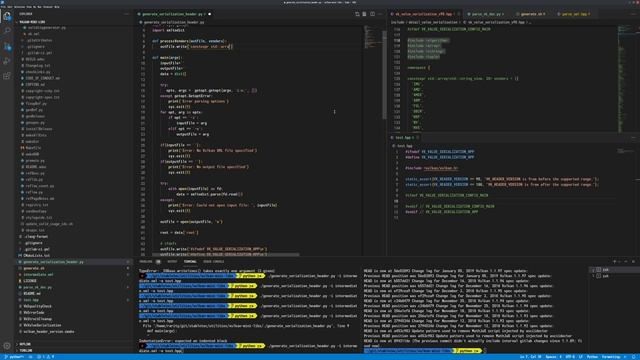Open generate.sh in the Explorer
Image resolution: width=640 pixels, height=360 pixels.
34,268
